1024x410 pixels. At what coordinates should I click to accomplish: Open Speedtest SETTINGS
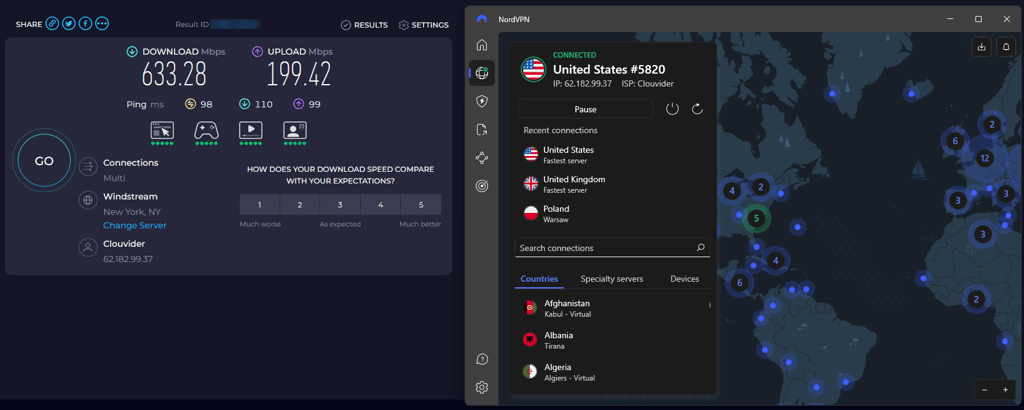coord(424,25)
